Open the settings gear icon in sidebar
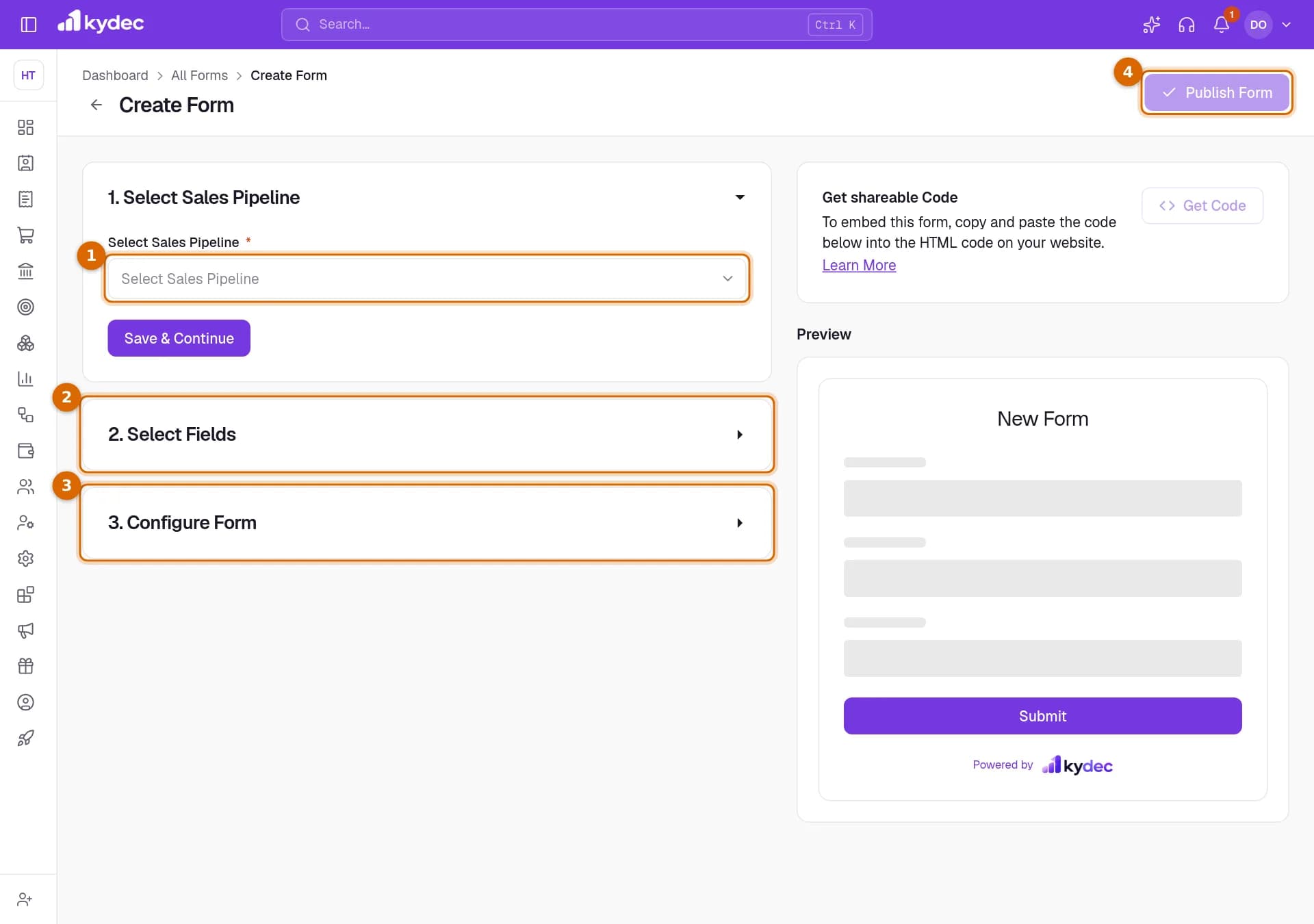The height and width of the screenshot is (924, 1314). point(25,559)
